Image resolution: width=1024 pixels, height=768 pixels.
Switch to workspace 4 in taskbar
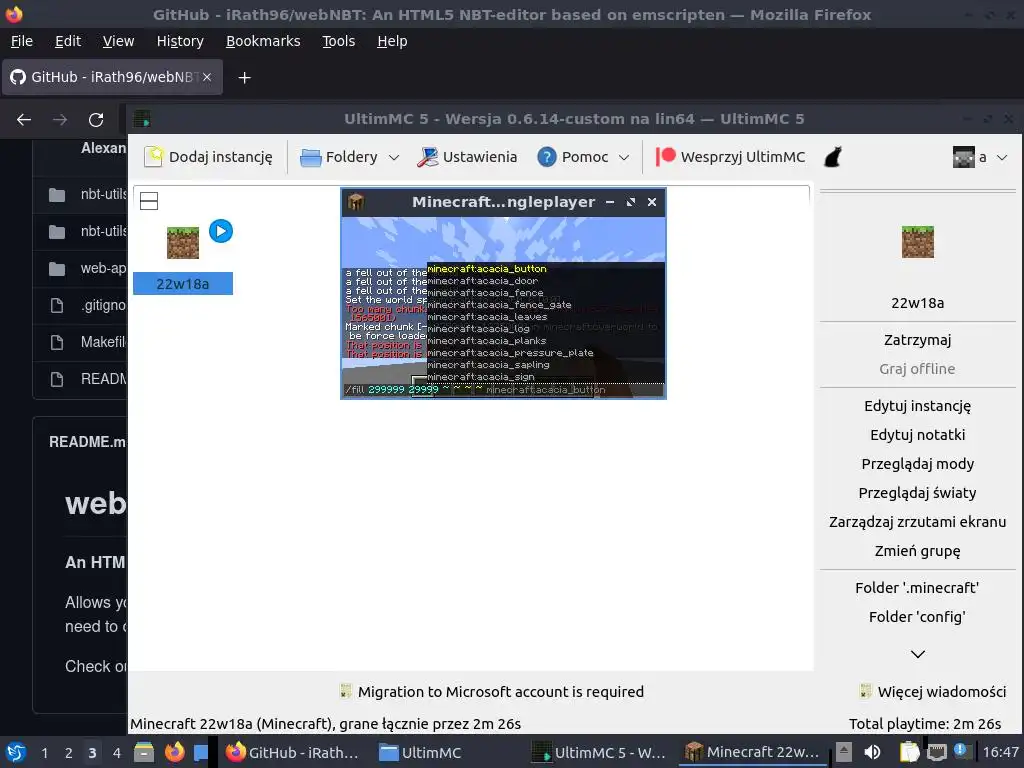pos(116,753)
